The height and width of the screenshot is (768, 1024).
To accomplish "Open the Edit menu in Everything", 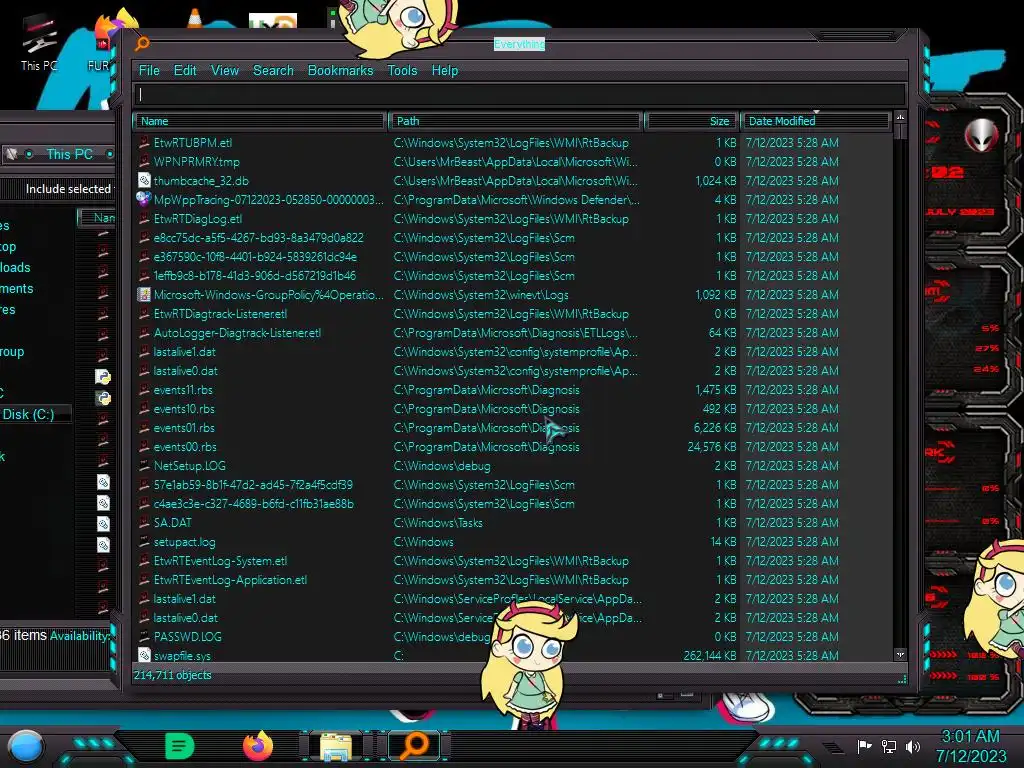I will pyautogui.click(x=185, y=71).
